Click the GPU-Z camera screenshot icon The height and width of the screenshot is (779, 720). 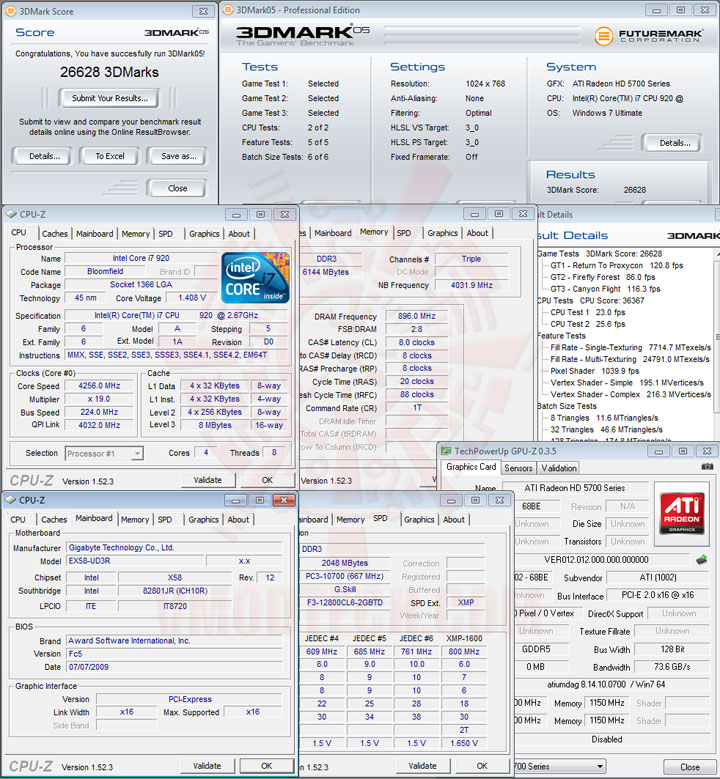point(707,467)
